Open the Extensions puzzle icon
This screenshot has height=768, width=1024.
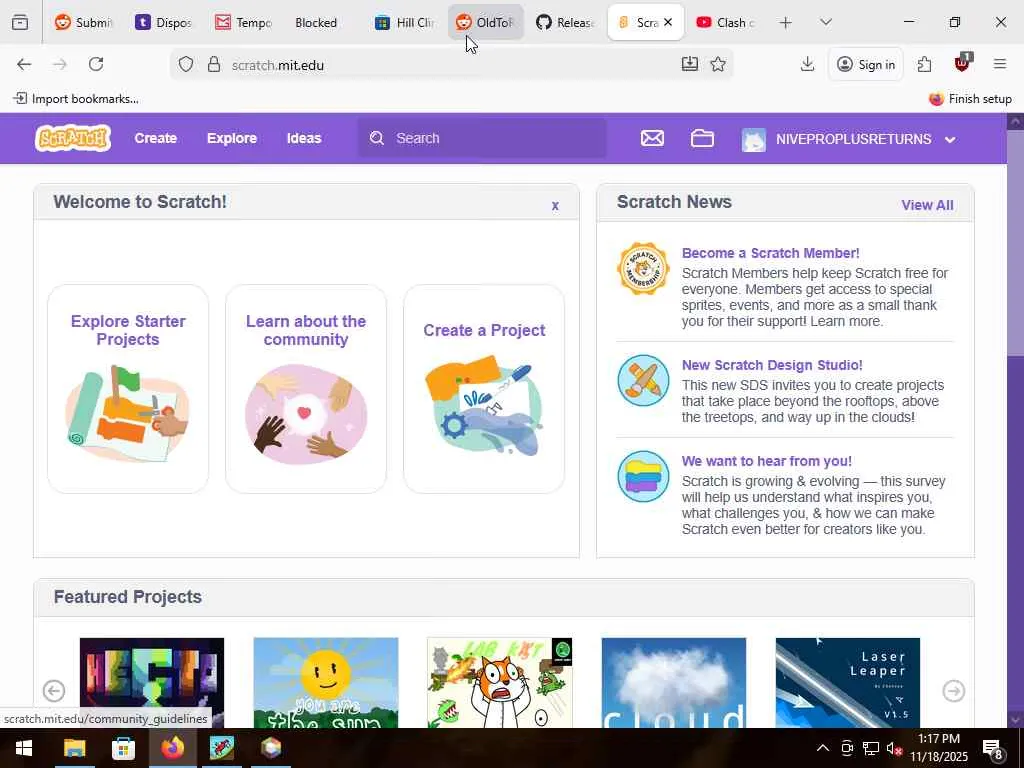pos(924,64)
